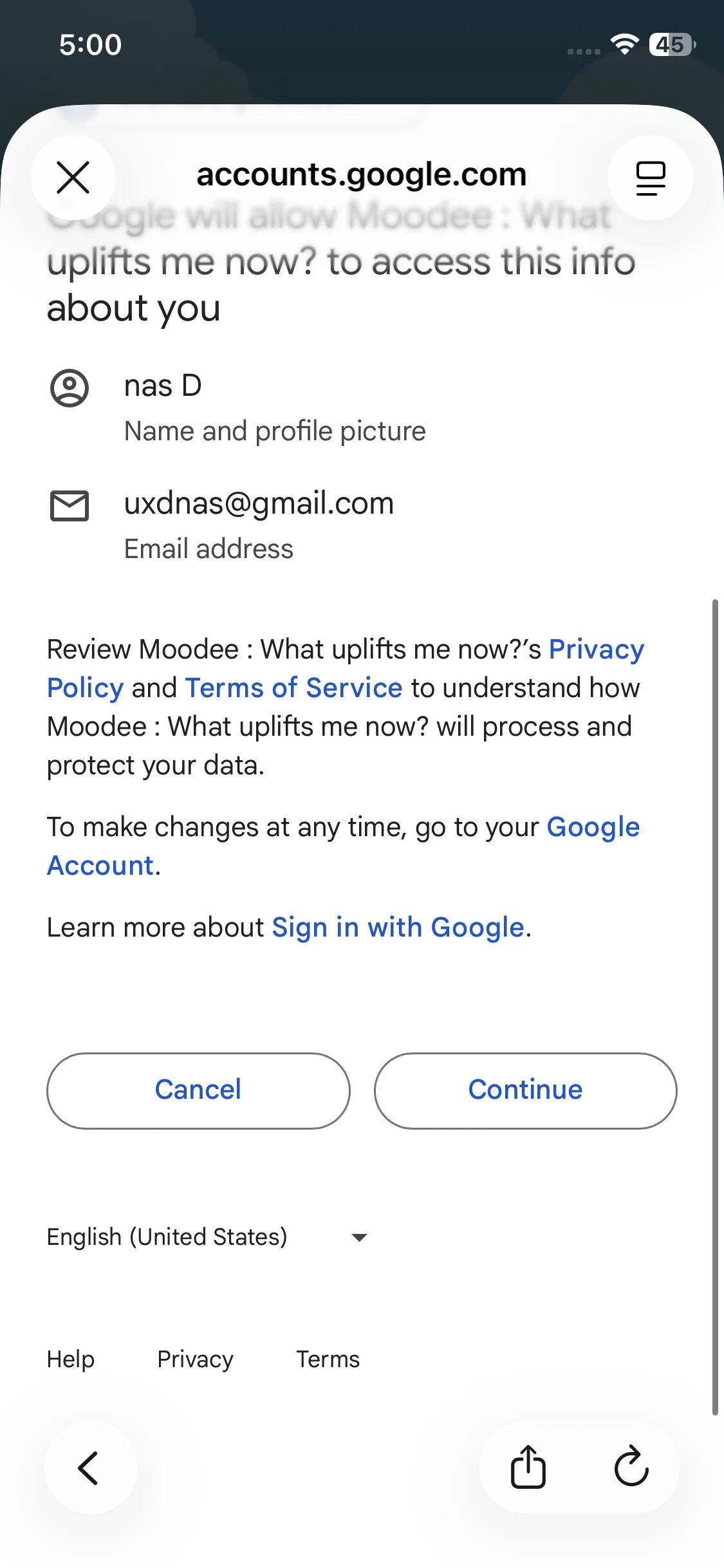The height and width of the screenshot is (1568, 724).
Task: Open the Terms of Service link
Action: tap(293, 688)
